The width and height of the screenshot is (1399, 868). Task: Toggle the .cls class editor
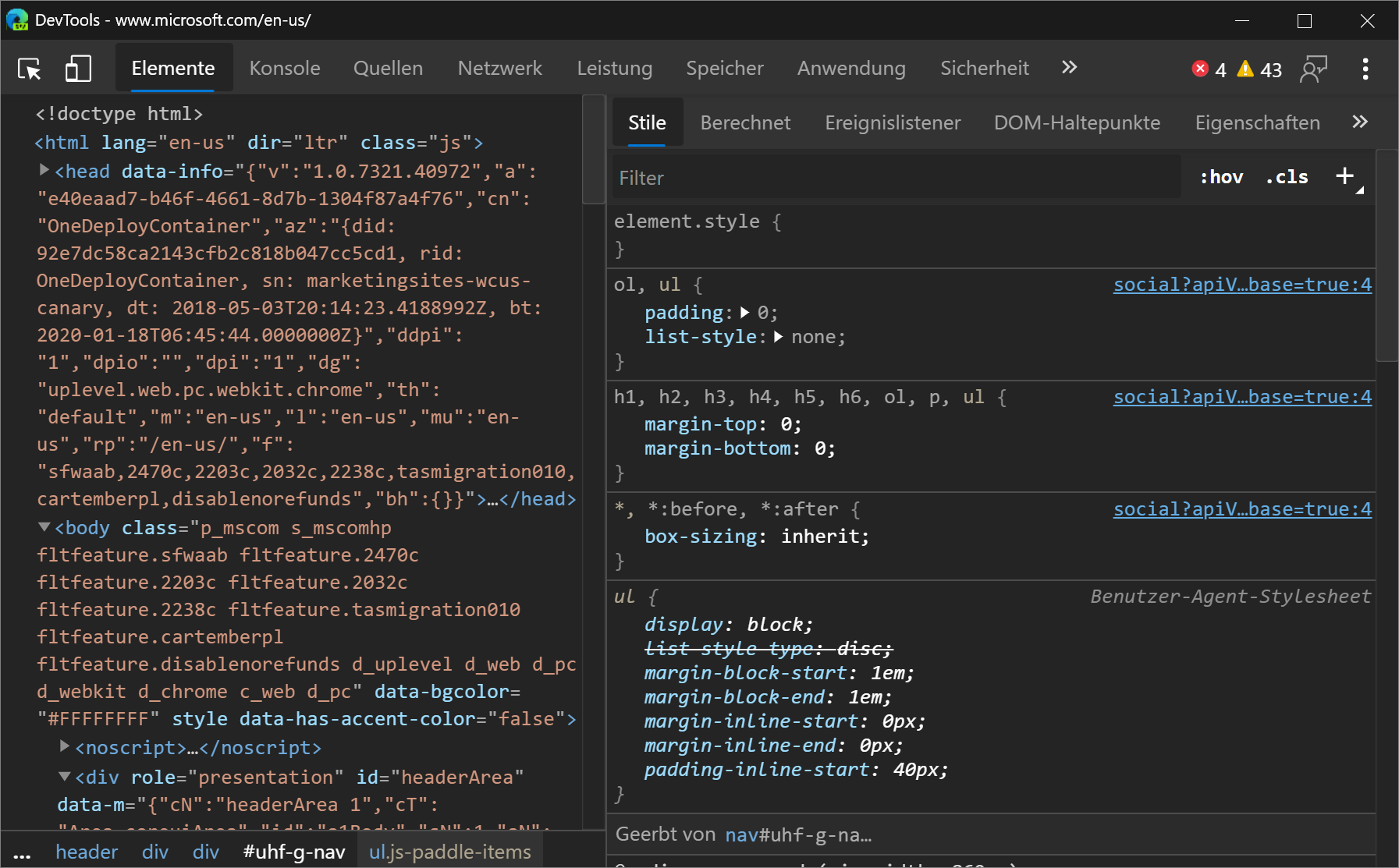[1286, 176]
